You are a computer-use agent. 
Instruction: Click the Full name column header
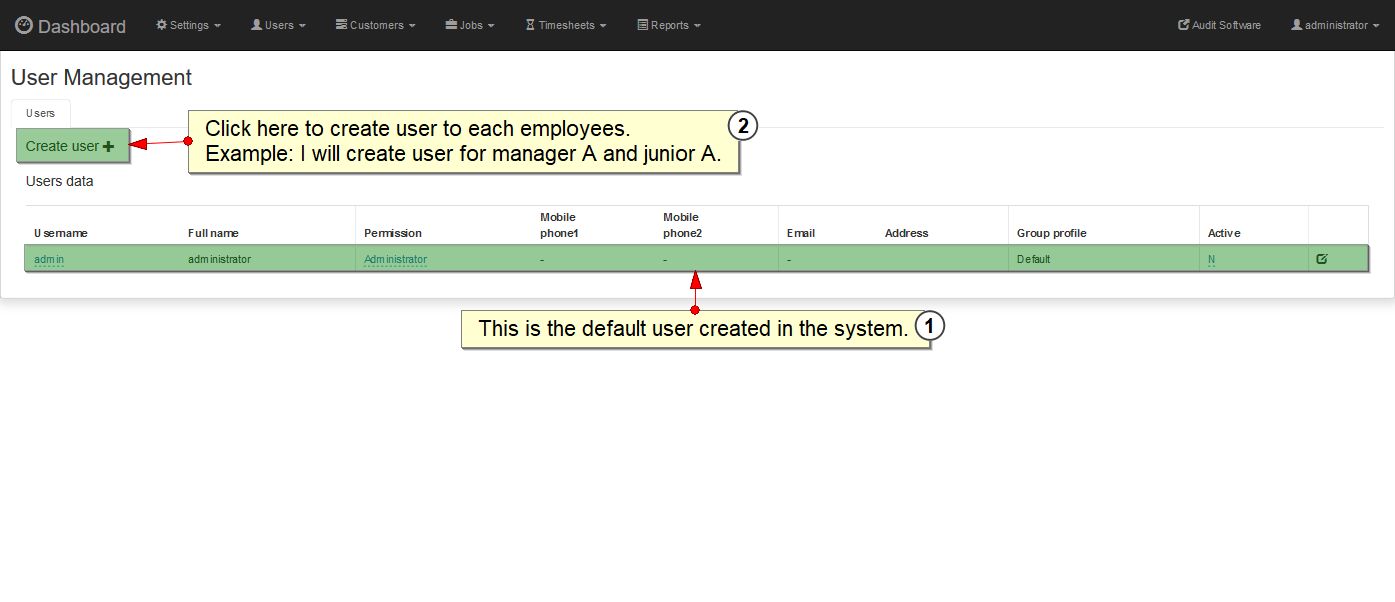coord(213,233)
